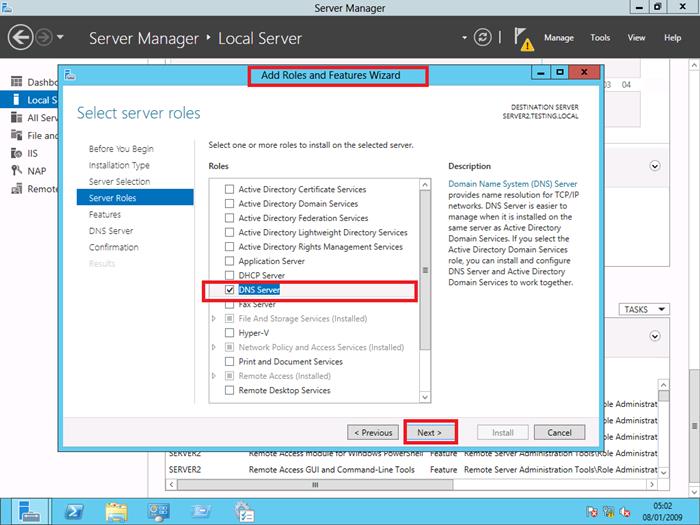Open Domain Name System (DNS) Server link
Image resolution: width=700 pixels, height=525 pixels.
point(512,184)
